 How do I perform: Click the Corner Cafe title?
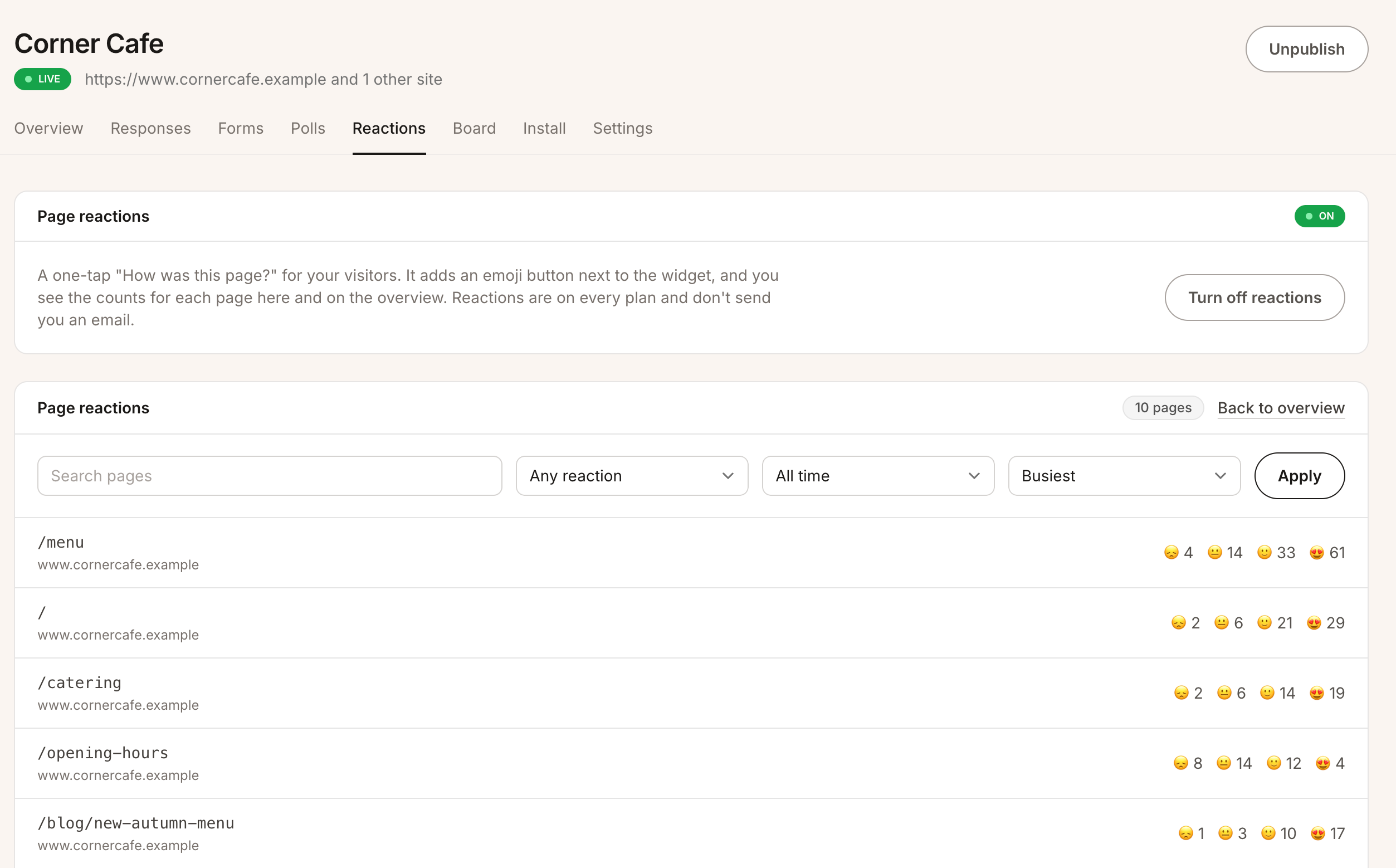pos(89,44)
